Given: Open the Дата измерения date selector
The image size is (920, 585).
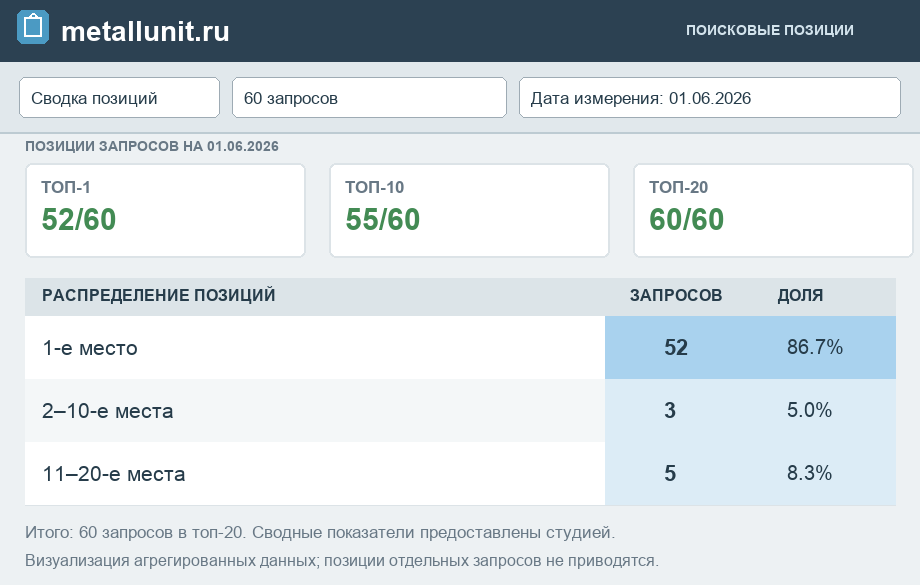Looking at the screenshot, I should 710,98.
